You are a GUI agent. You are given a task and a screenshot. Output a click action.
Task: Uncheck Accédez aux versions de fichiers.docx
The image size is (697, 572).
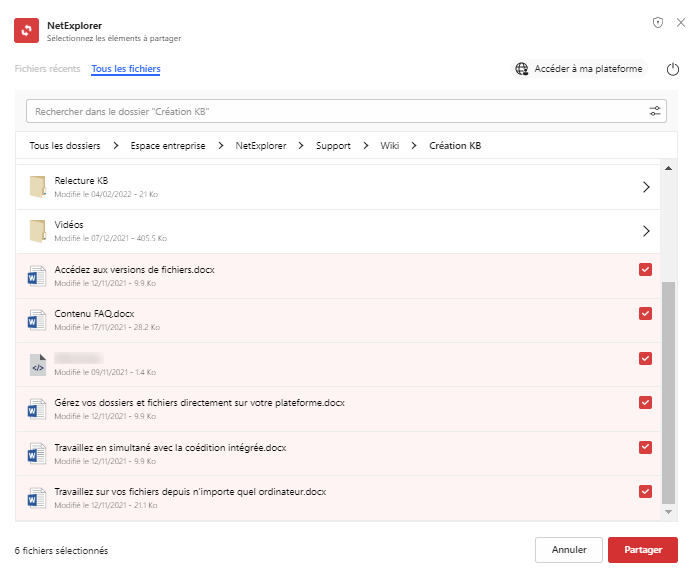tap(645, 269)
